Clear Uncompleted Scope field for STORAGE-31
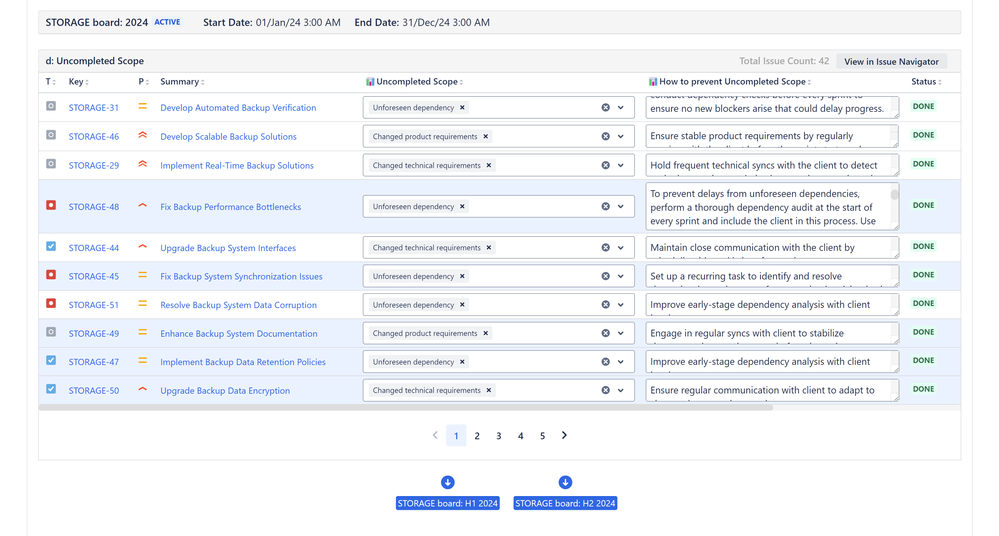Screen dimensions: 999x536 pos(605,108)
